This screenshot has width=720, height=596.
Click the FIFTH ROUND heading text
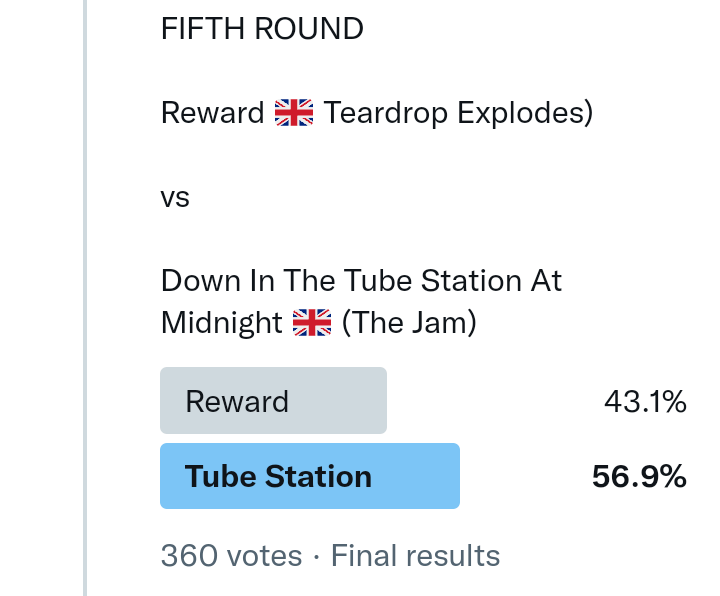pos(262,29)
